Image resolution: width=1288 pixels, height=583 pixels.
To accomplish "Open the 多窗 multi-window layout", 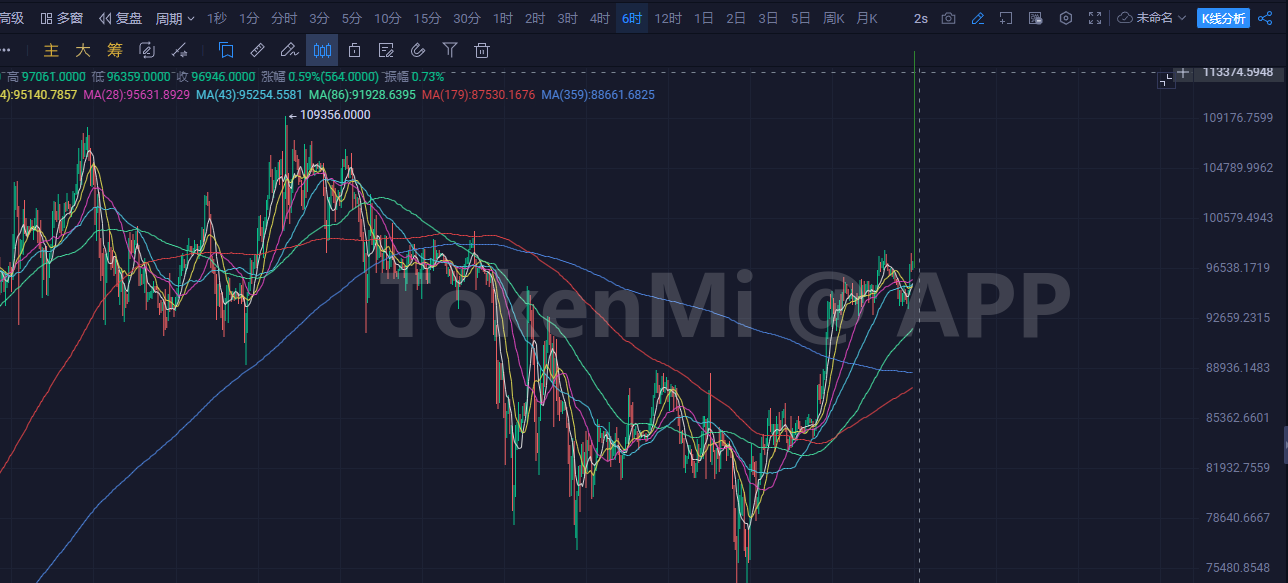I will pyautogui.click(x=62, y=18).
